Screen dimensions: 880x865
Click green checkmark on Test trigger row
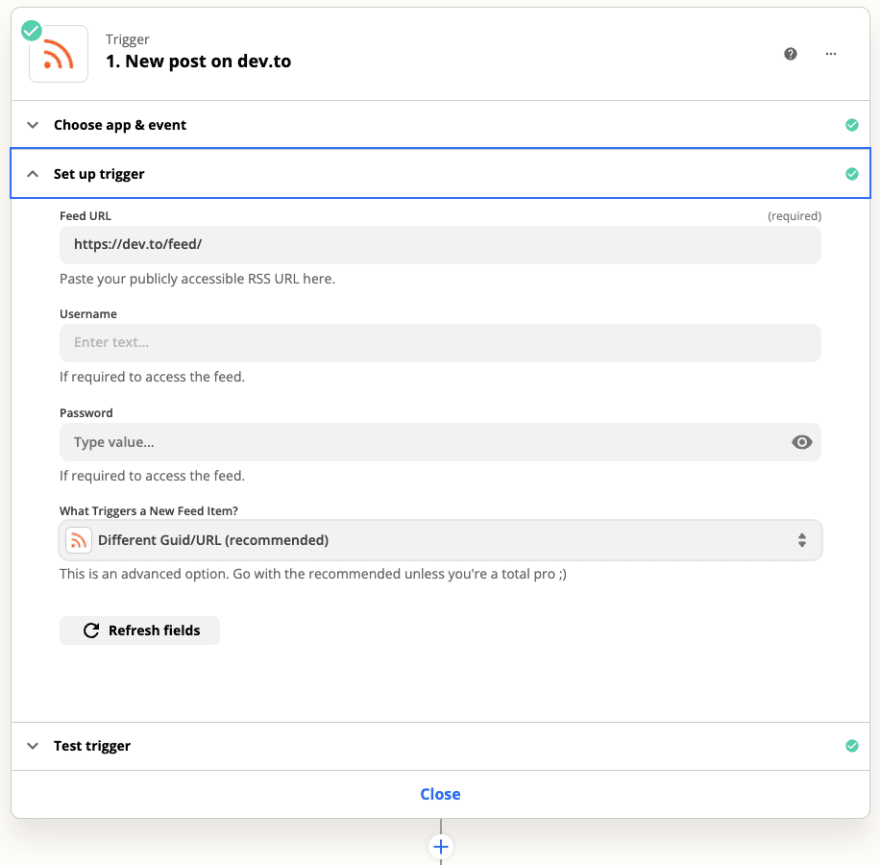coord(852,745)
